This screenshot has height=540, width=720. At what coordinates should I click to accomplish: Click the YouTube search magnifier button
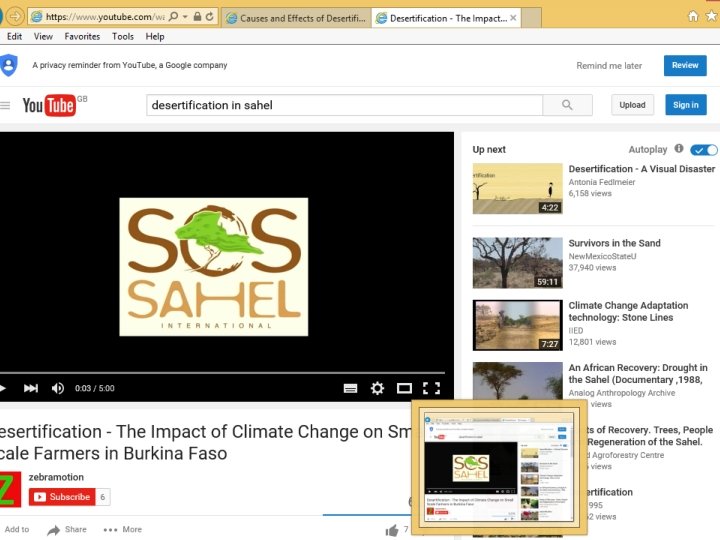click(567, 105)
